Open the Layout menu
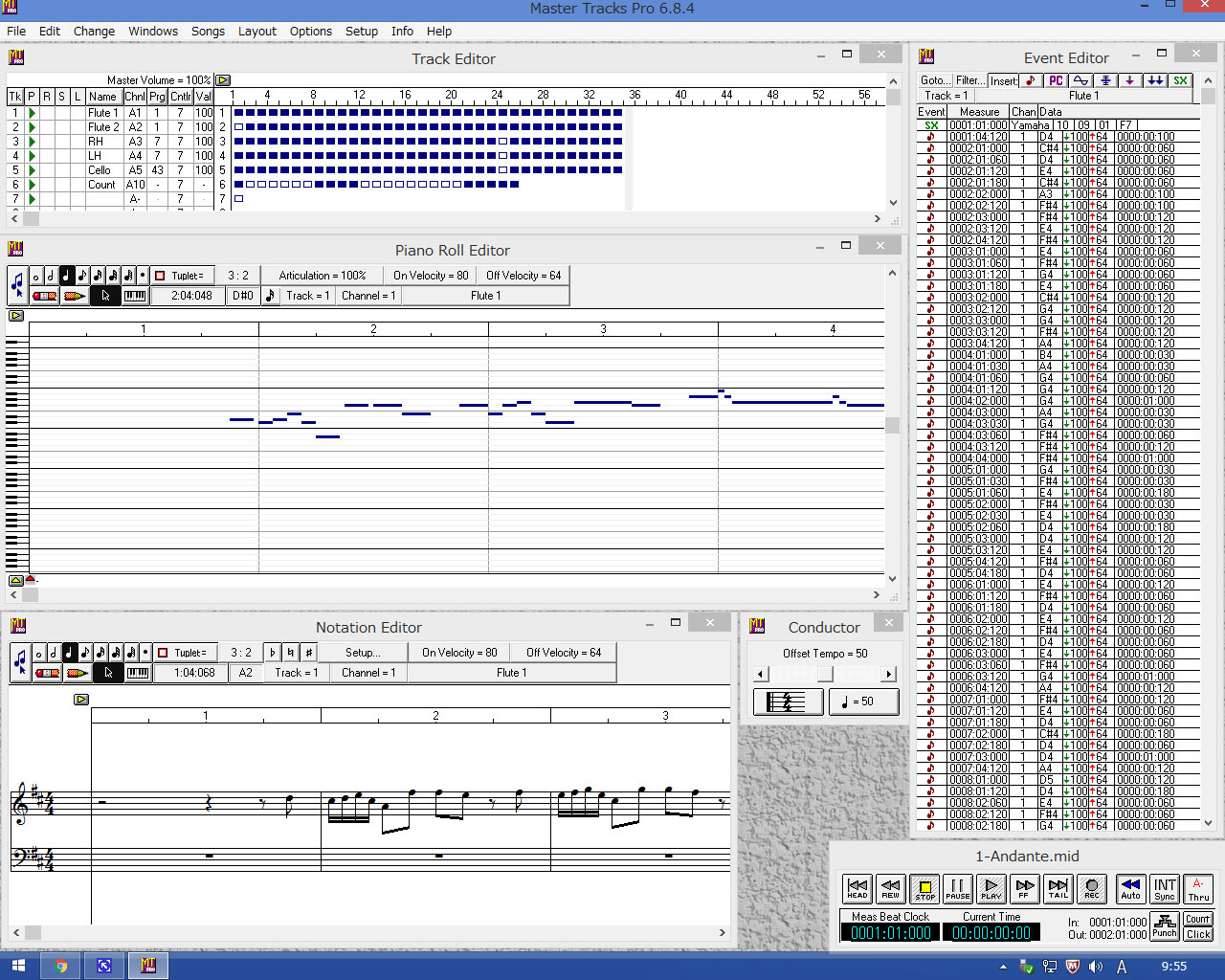 pyautogui.click(x=256, y=31)
